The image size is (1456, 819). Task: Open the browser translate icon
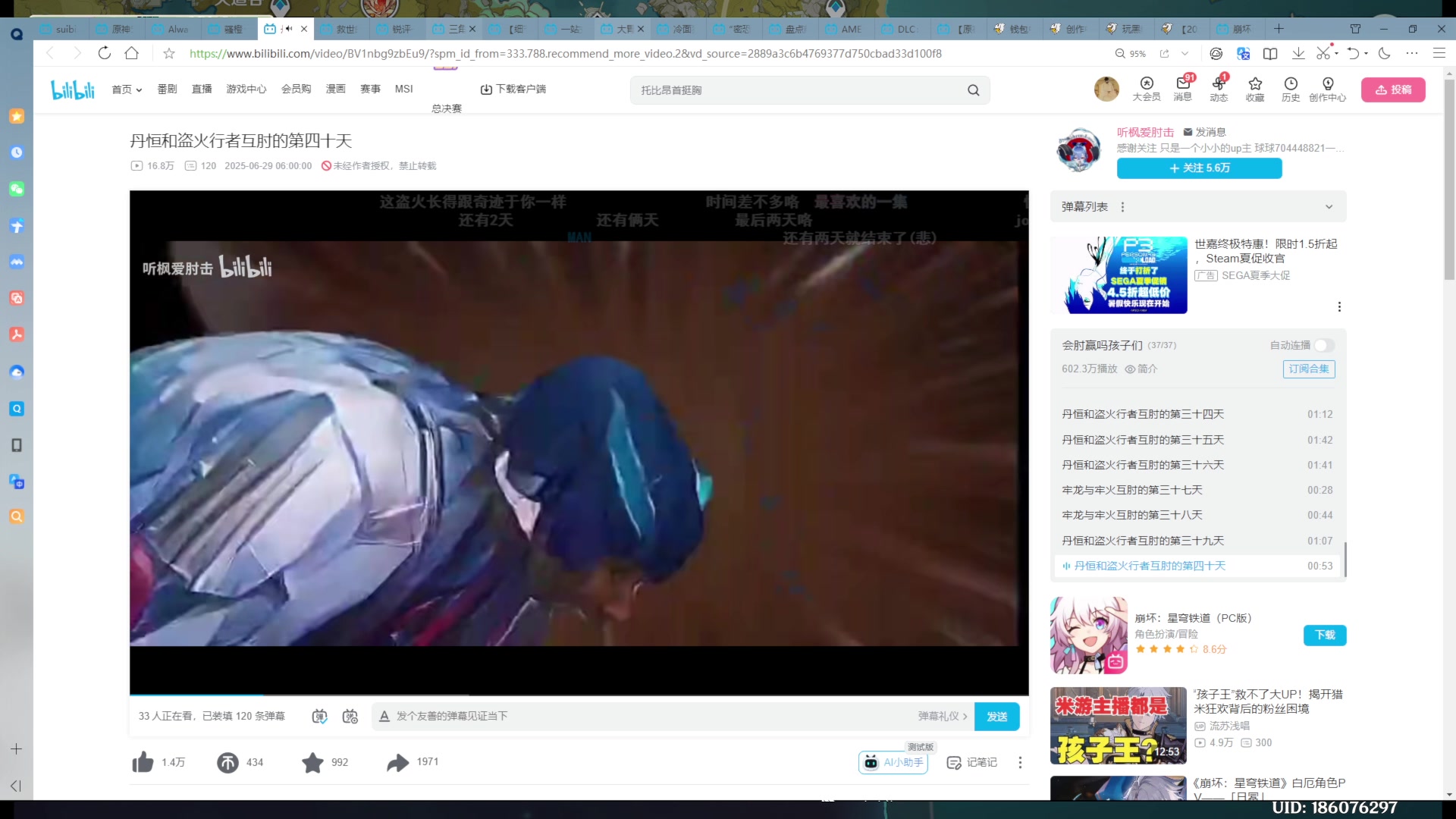pos(1243,53)
